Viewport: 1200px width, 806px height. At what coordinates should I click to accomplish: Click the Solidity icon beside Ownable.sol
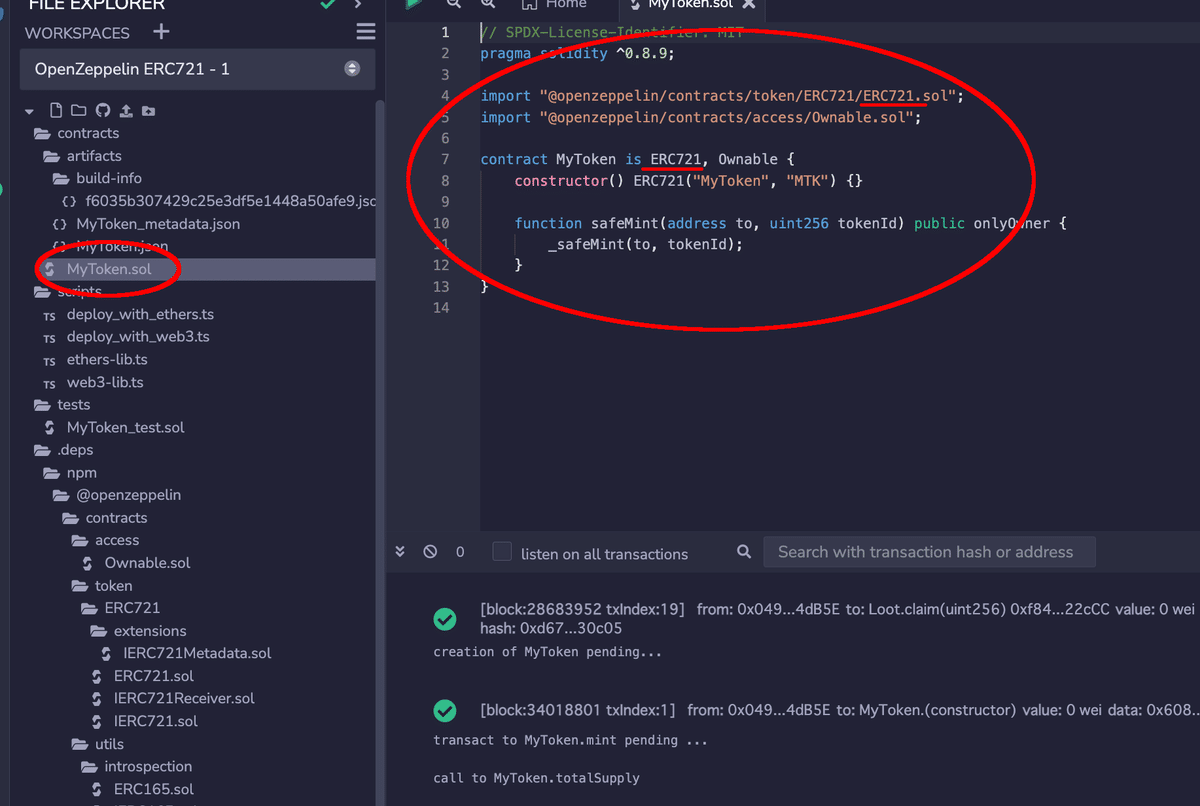tap(87, 563)
